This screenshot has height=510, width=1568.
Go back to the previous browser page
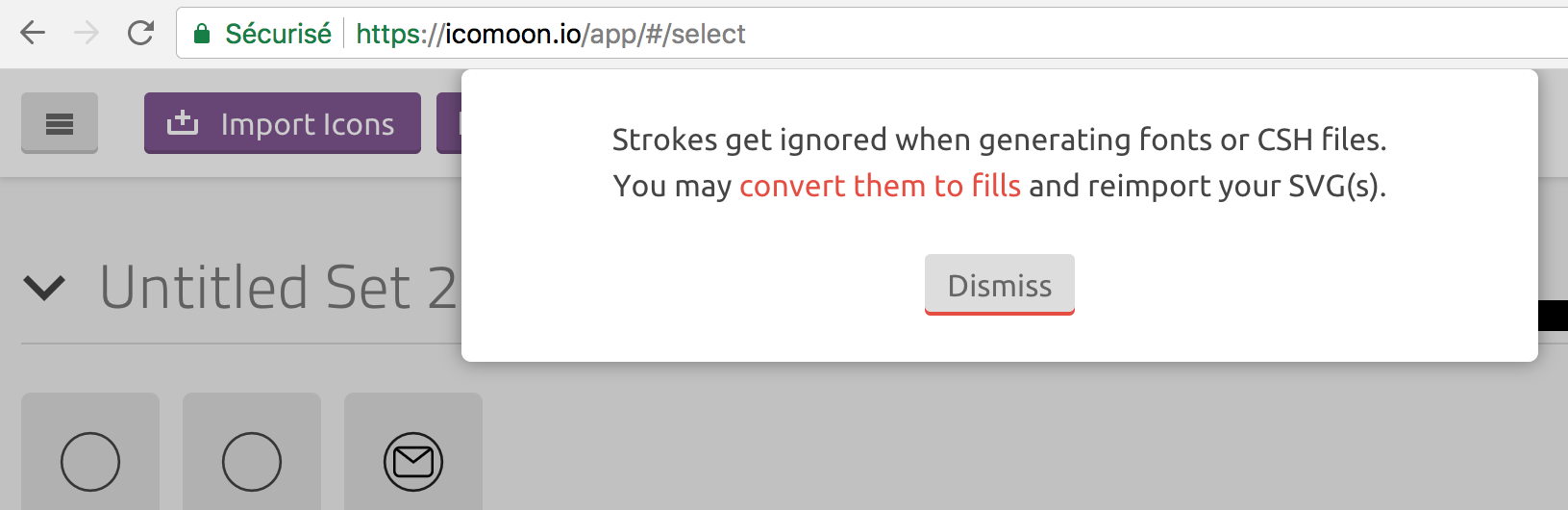click(x=33, y=34)
